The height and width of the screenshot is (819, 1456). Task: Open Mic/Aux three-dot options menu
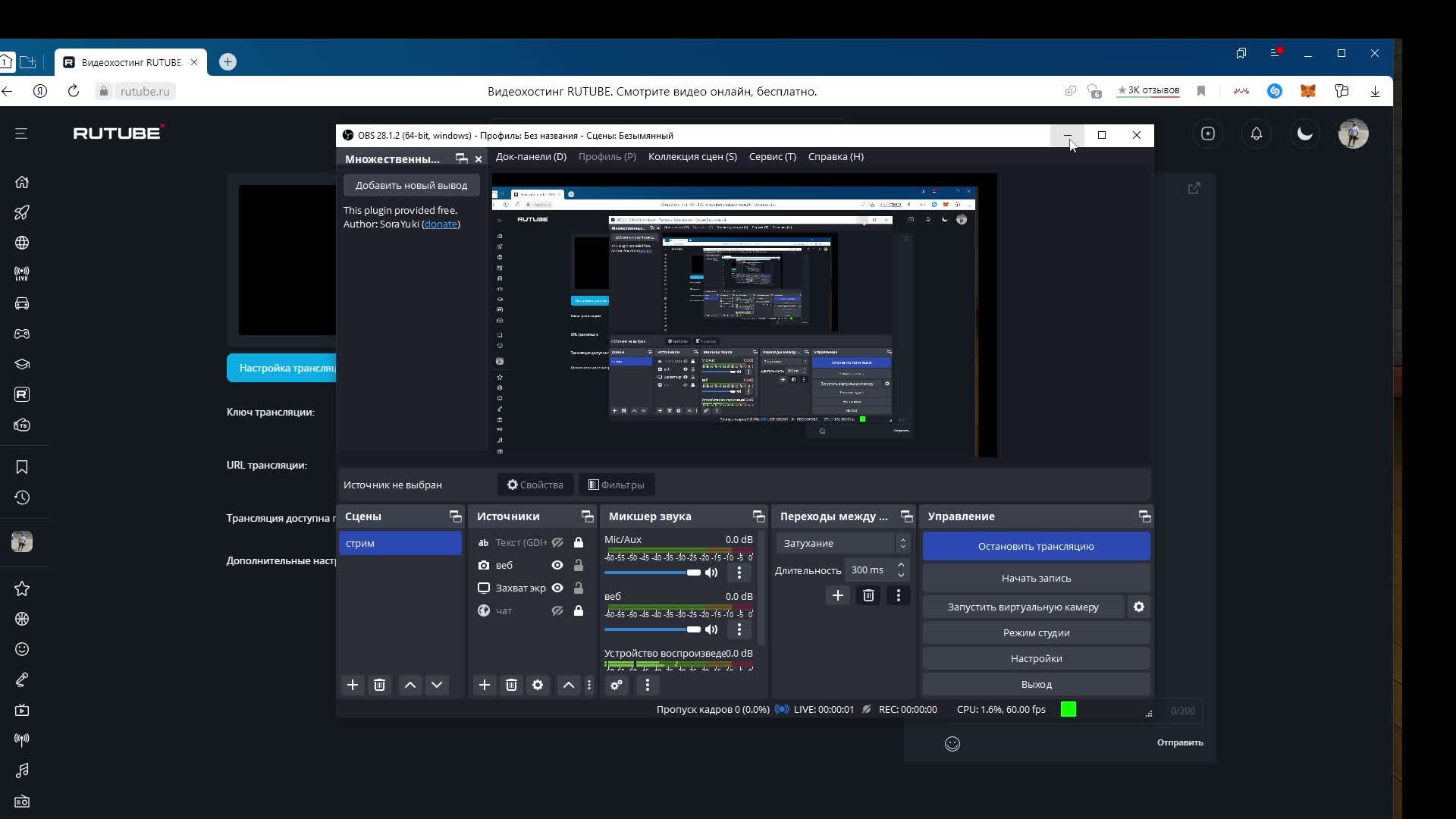(739, 573)
